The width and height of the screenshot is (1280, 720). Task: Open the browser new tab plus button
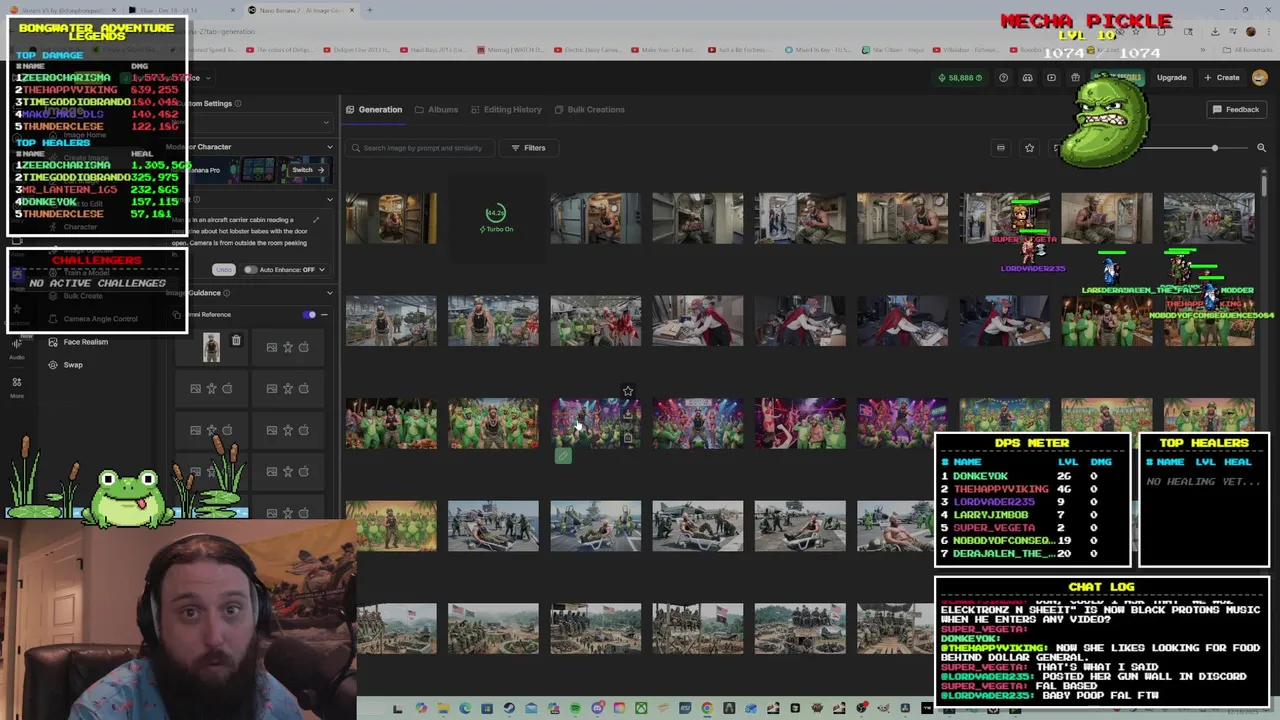369,10
